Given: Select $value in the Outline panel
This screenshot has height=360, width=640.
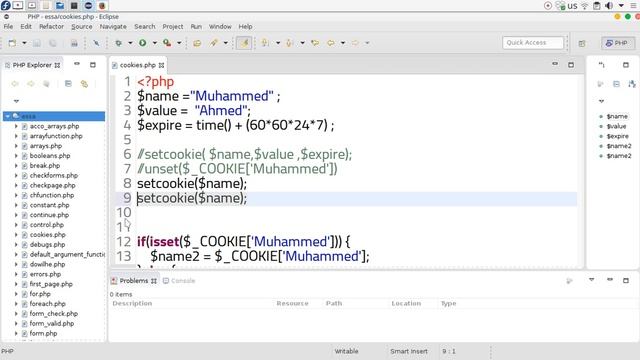Looking at the screenshot, I should coord(616,126).
